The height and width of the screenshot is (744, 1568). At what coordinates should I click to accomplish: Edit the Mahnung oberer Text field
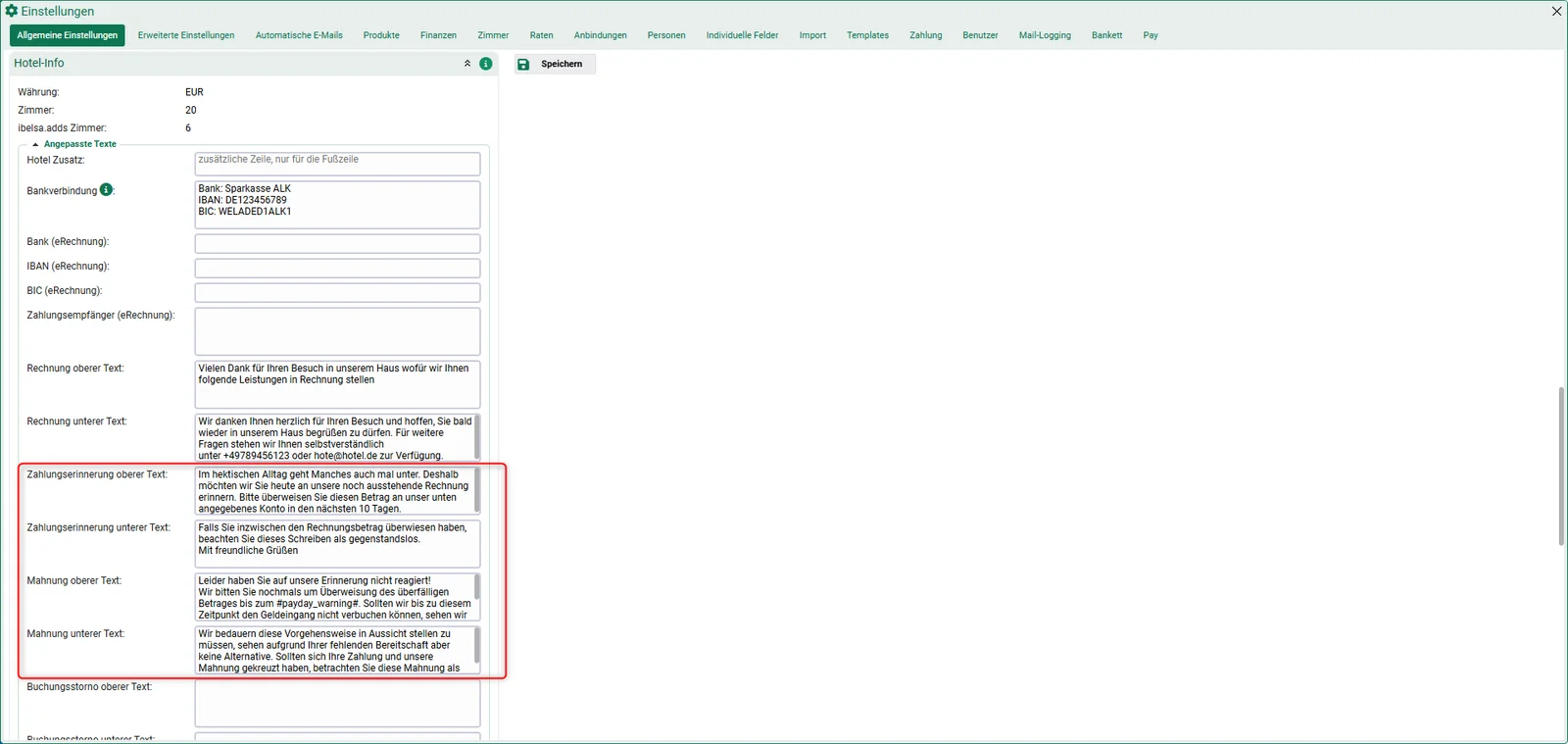337,597
